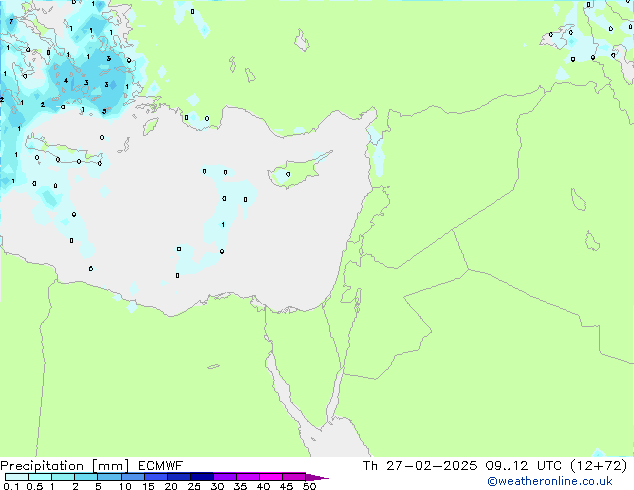Click the '30' legend scale label
This screenshot has height=490, width=634.
(x=217, y=486)
